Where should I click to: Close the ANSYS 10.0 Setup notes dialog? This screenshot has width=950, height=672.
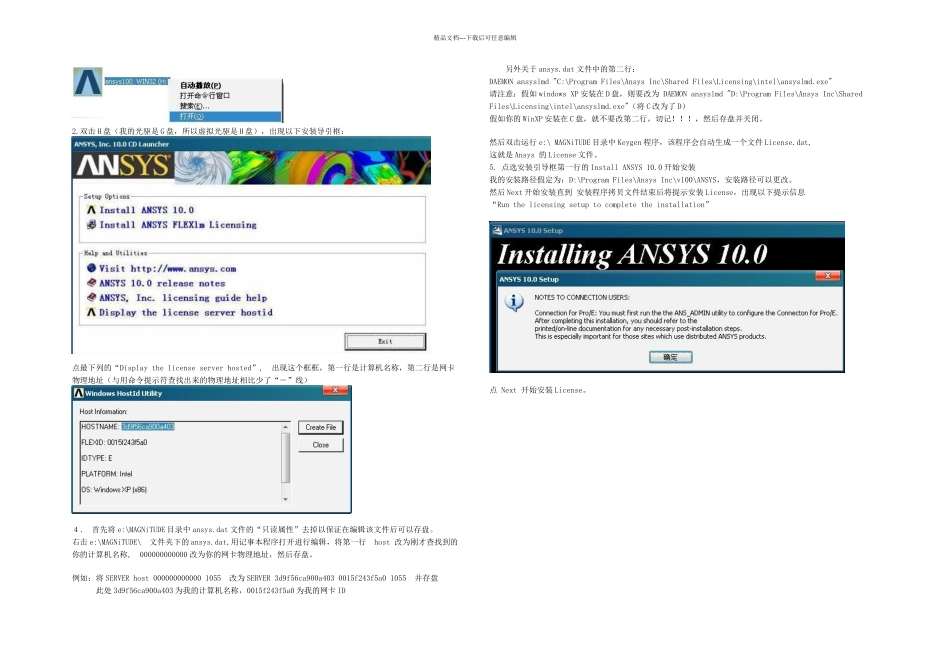[x=828, y=276]
